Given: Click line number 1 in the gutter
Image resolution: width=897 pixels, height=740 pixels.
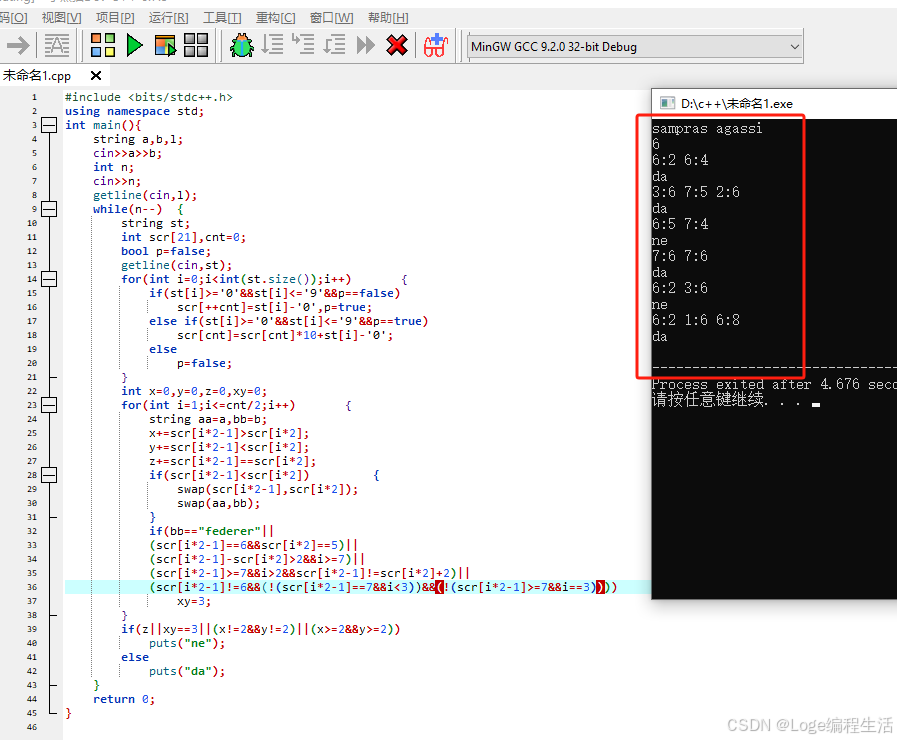Looking at the screenshot, I should (x=34, y=97).
